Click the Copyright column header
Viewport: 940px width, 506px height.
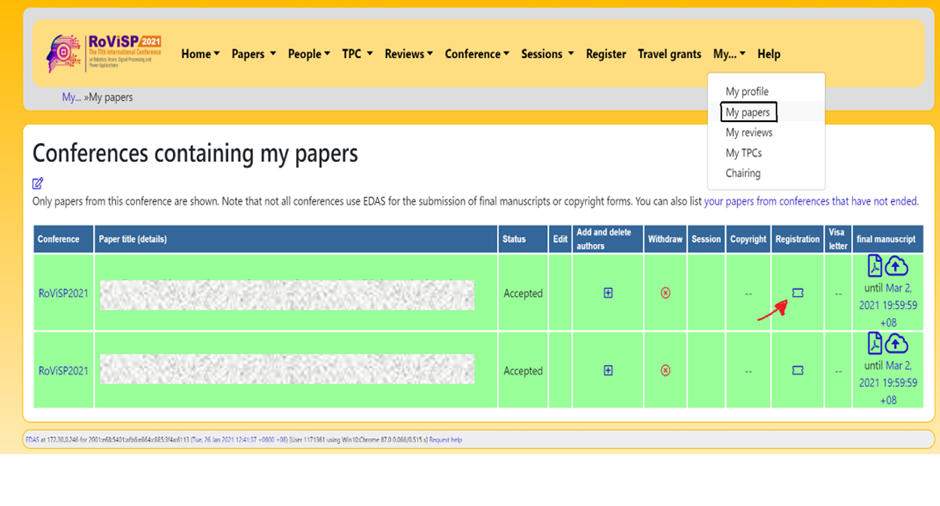pyautogui.click(x=748, y=239)
